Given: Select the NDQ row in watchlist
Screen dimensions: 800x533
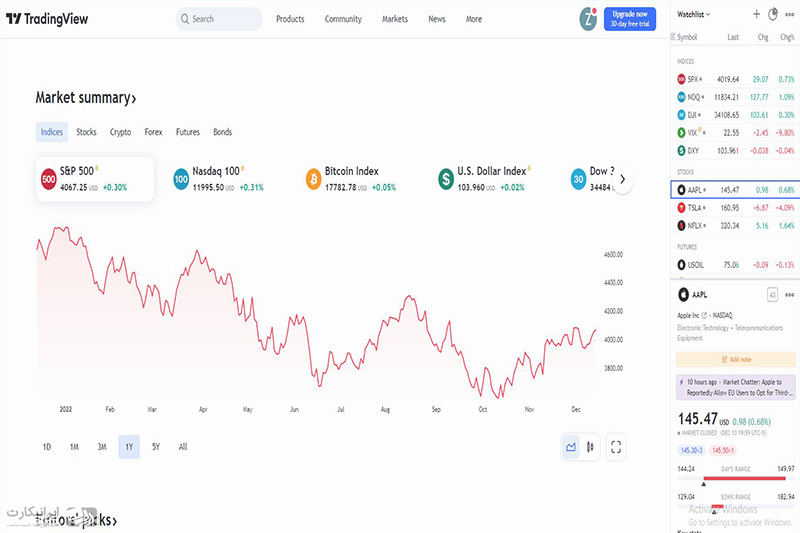Looking at the screenshot, I should [735, 97].
